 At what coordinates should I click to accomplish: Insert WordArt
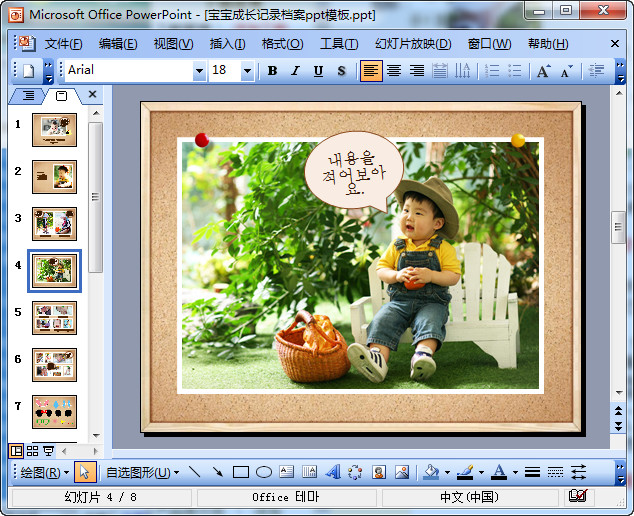pyautogui.click(x=333, y=472)
